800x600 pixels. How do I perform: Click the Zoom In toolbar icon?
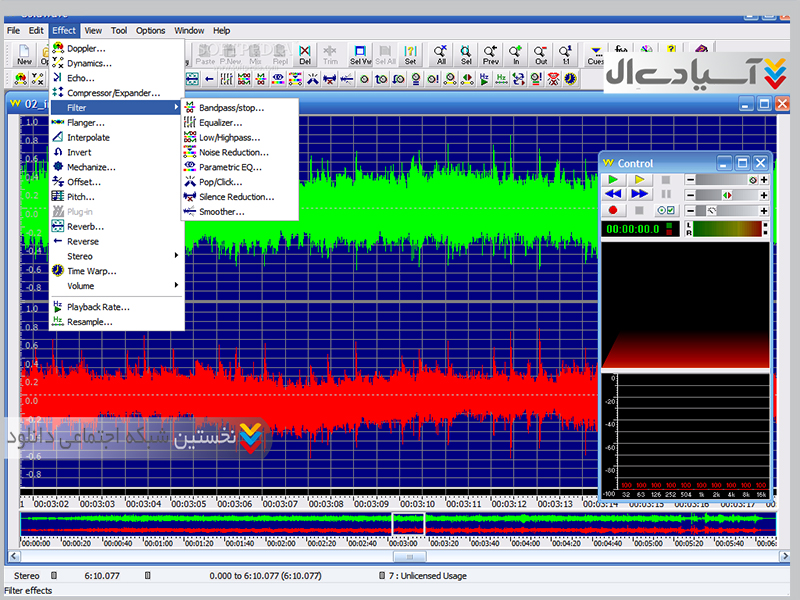(x=516, y=54)
